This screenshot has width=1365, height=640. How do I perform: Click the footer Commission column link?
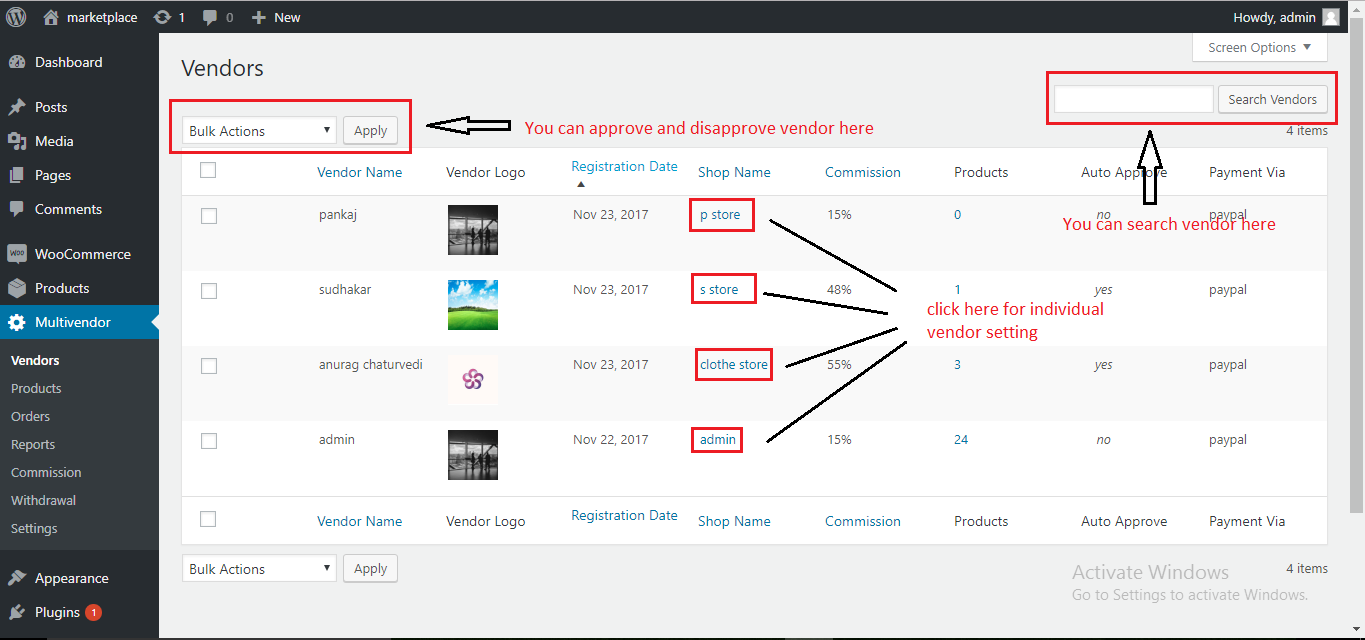pos(863,521)
